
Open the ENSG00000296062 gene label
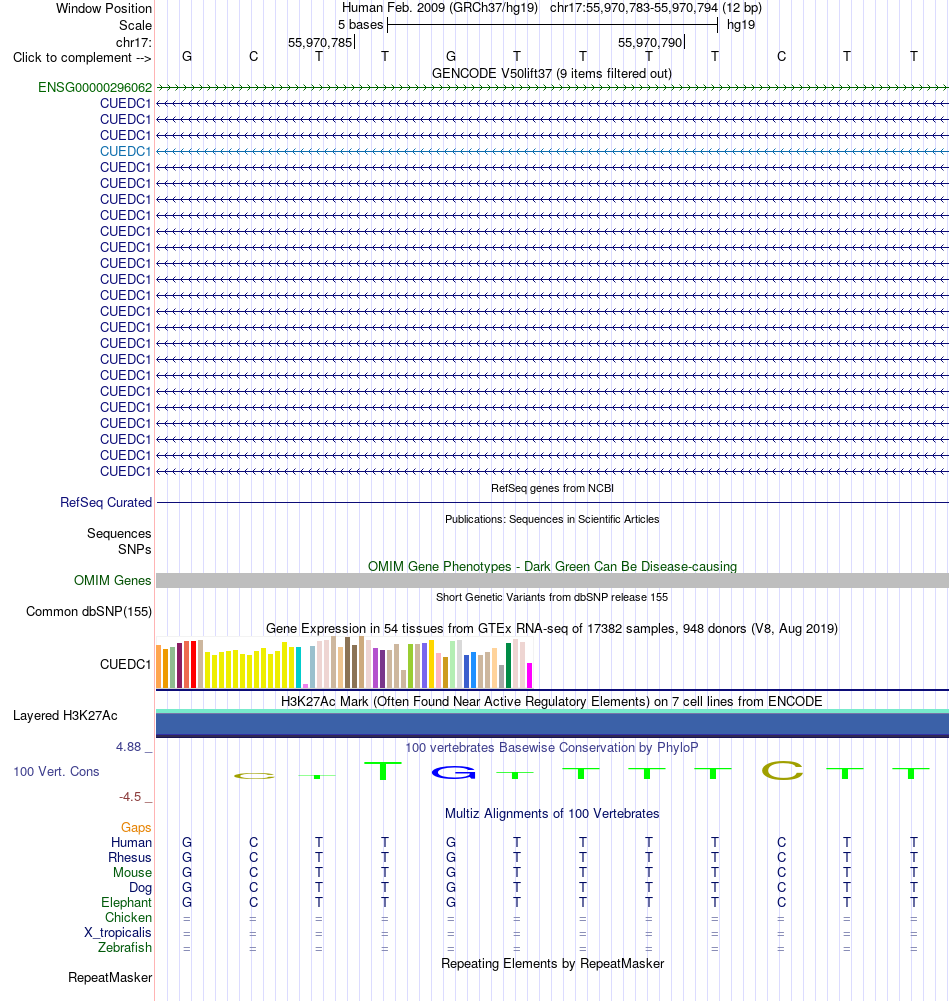[95, 87]
